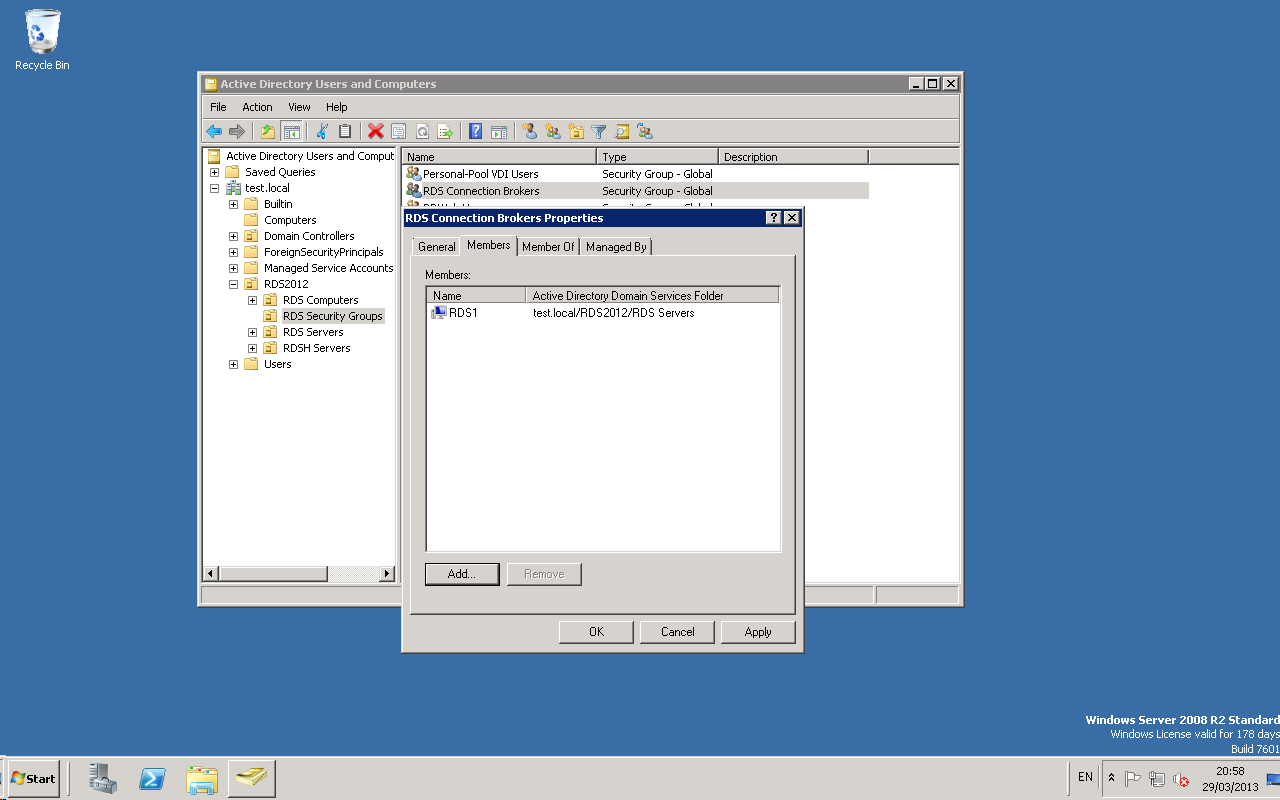Click OK in properties dialog
Image resolution: width=1280 pixels, height=800 pixels.
pyautogui.click(x=596, y=632)
